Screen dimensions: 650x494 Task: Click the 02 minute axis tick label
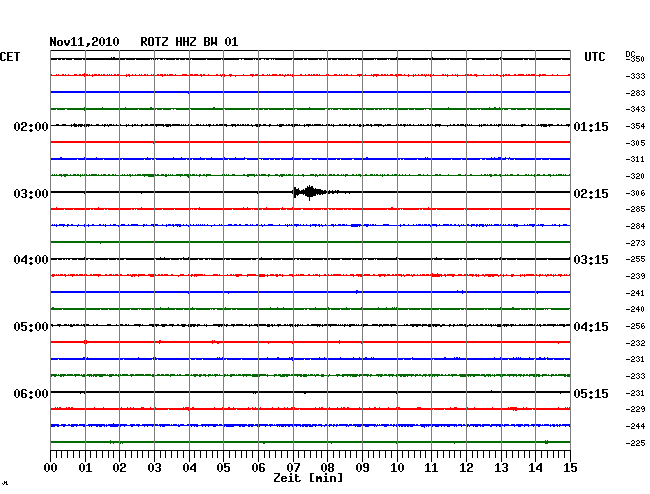coord(119,467)
